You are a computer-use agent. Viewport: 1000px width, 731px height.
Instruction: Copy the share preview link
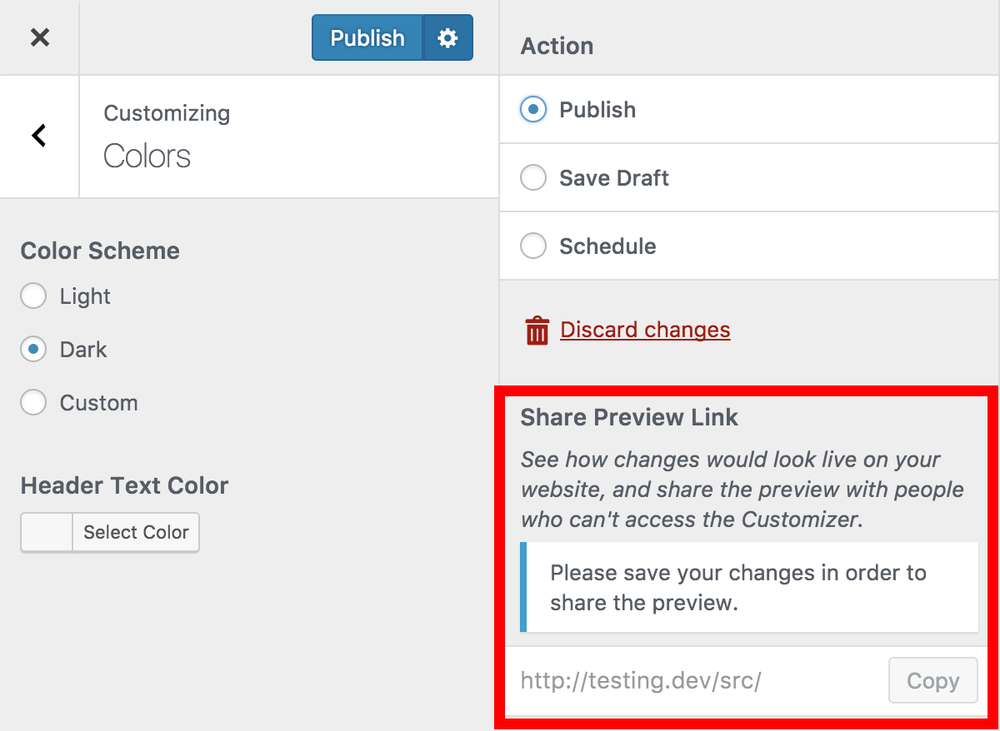pyautogui.click(x=933, y=681)
